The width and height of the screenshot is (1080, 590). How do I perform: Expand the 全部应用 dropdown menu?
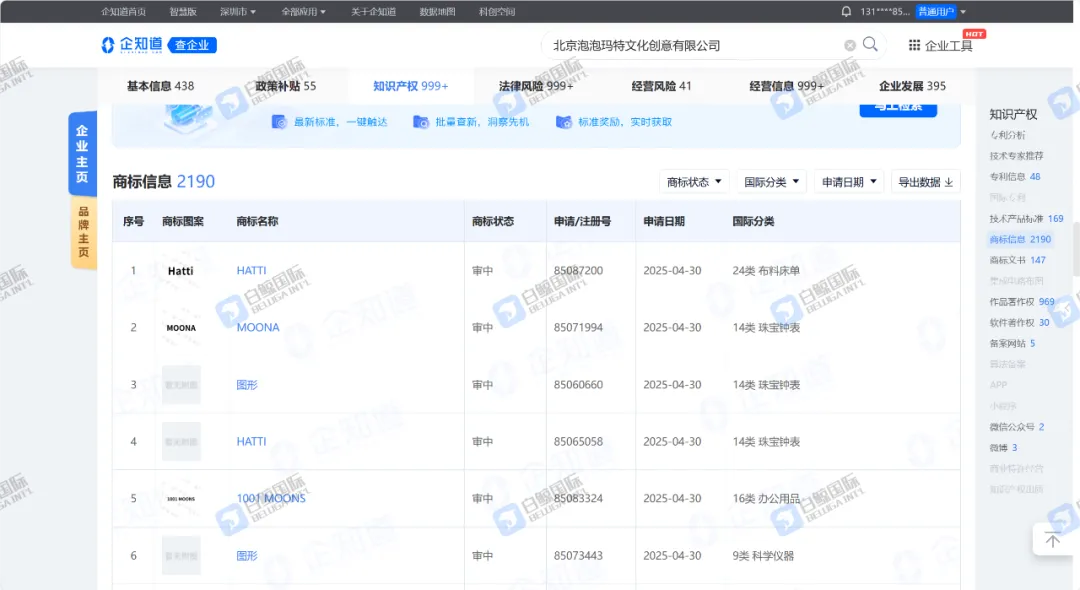click(303, 12)
